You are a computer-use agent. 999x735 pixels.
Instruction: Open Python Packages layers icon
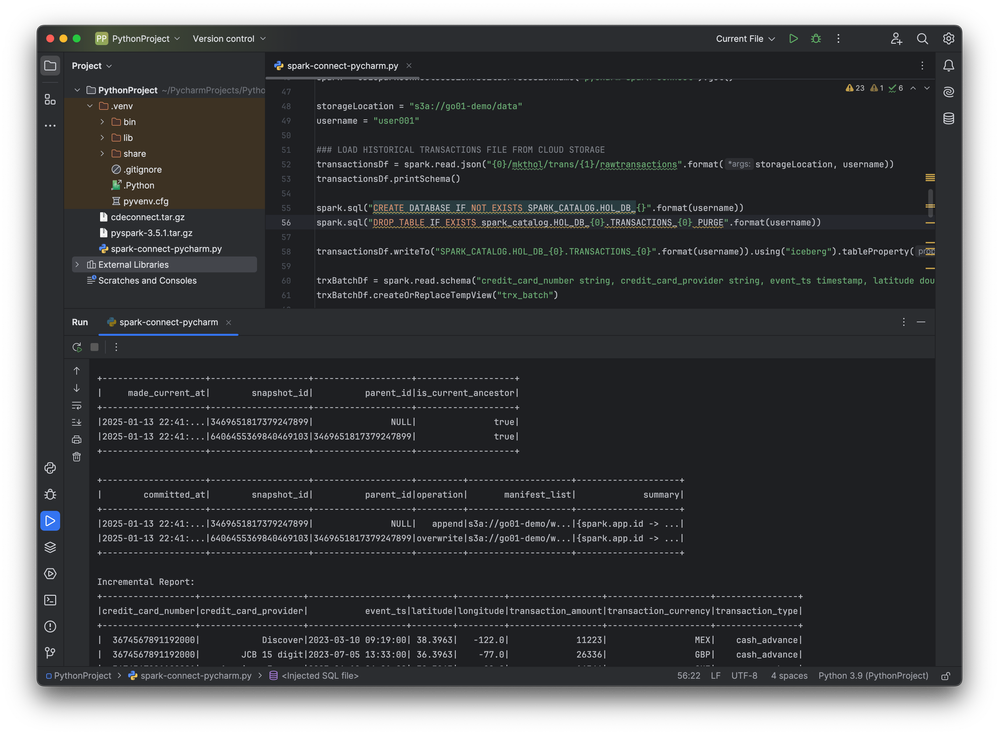point(50,547)
